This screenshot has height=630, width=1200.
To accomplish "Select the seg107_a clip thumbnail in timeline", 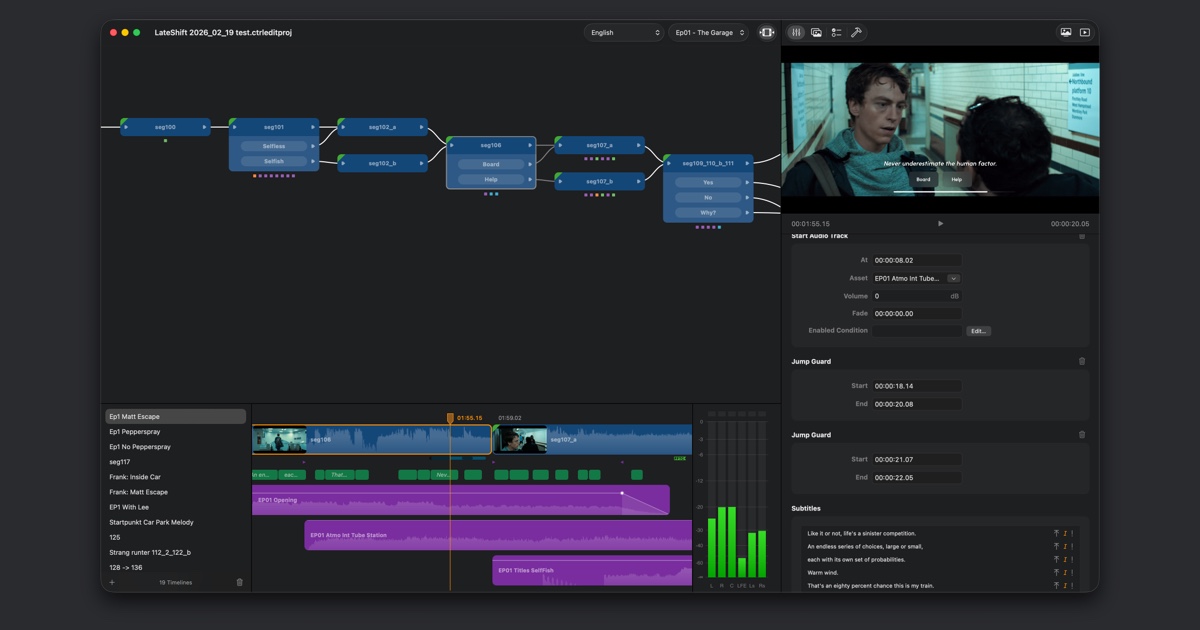I will pos(521,440).
